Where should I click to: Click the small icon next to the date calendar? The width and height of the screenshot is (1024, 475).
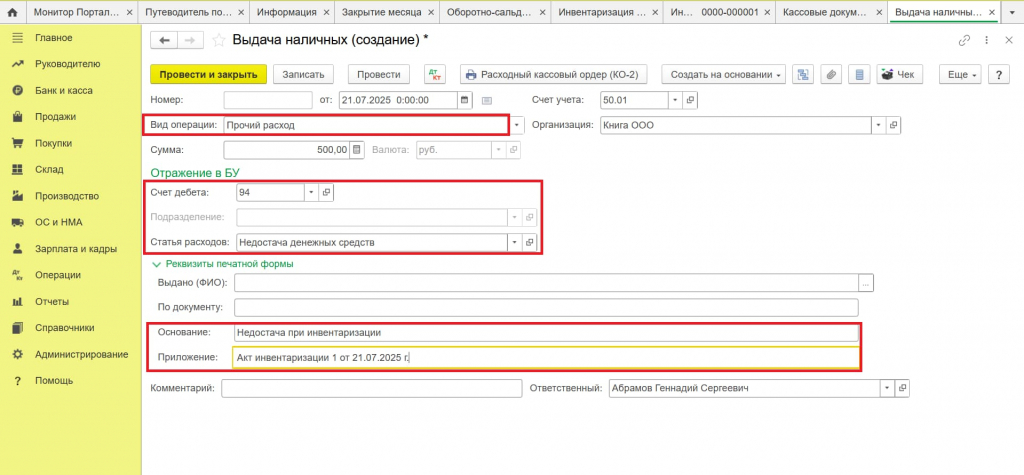[x=487, y=101]
